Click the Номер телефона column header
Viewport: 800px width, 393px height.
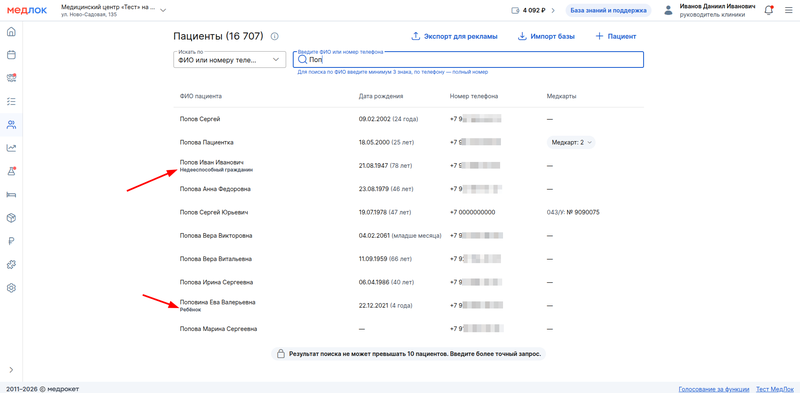click(x=473, y=96)
